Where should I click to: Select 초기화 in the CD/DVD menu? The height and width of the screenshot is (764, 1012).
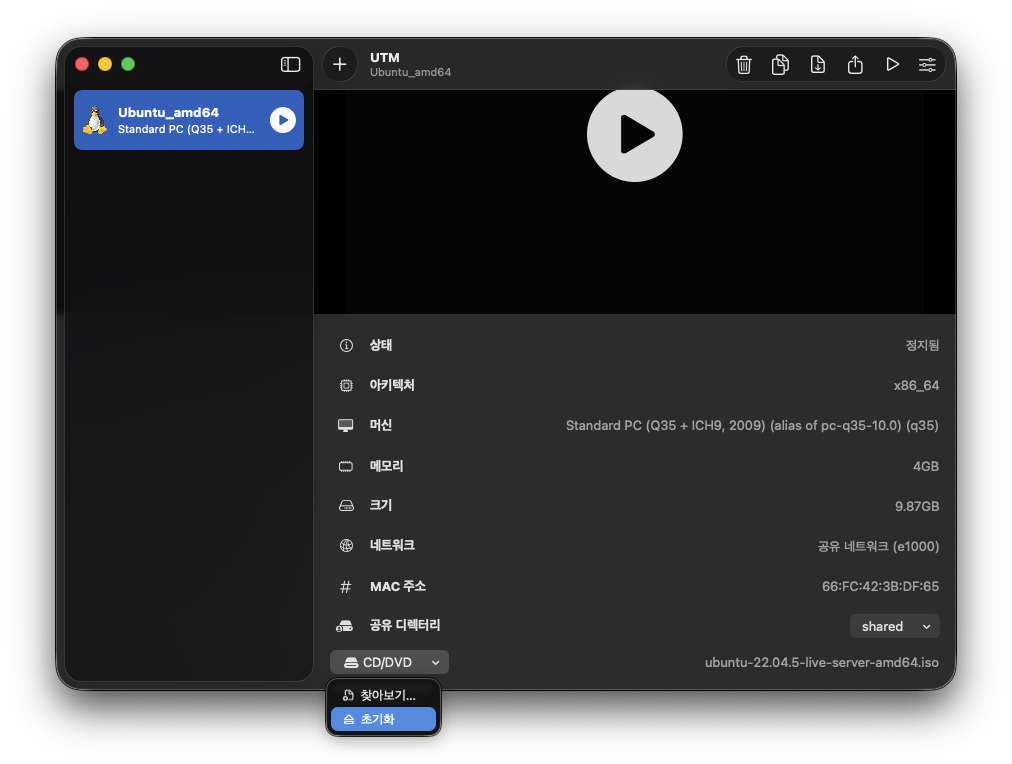point(383,719)
